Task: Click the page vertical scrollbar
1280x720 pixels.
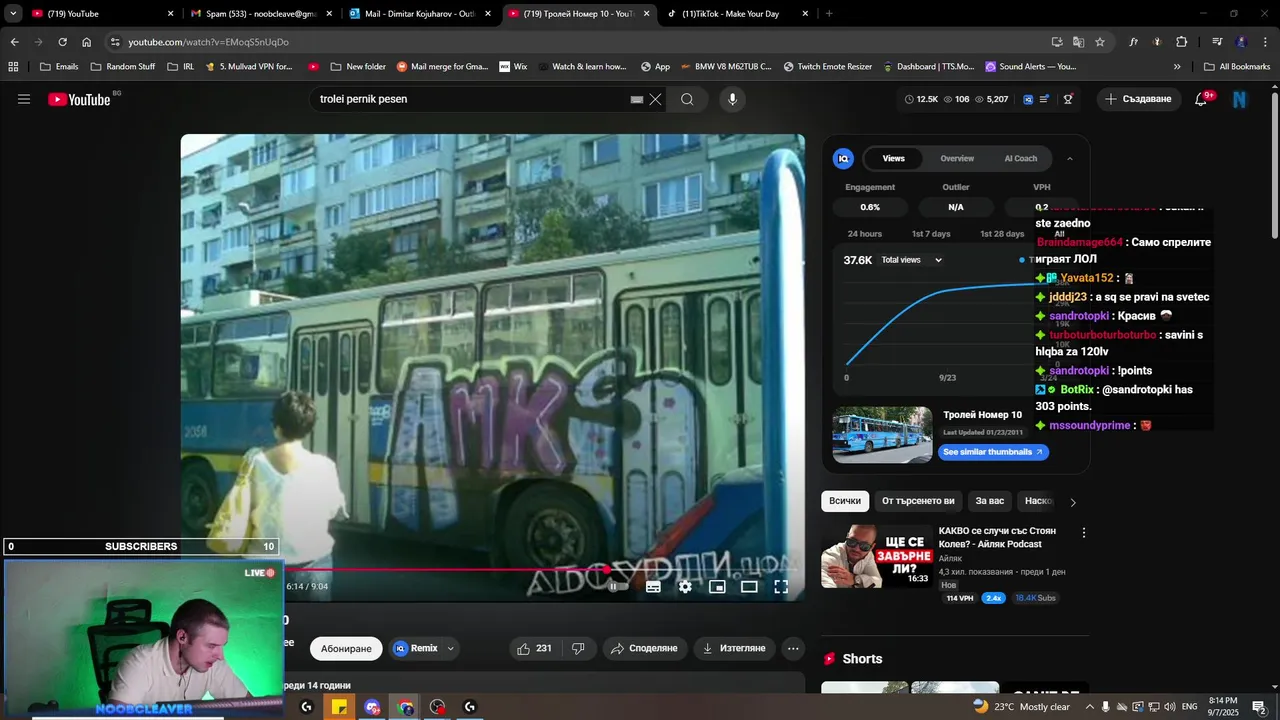Action: pyautogui.click(x=1274, y=165)
